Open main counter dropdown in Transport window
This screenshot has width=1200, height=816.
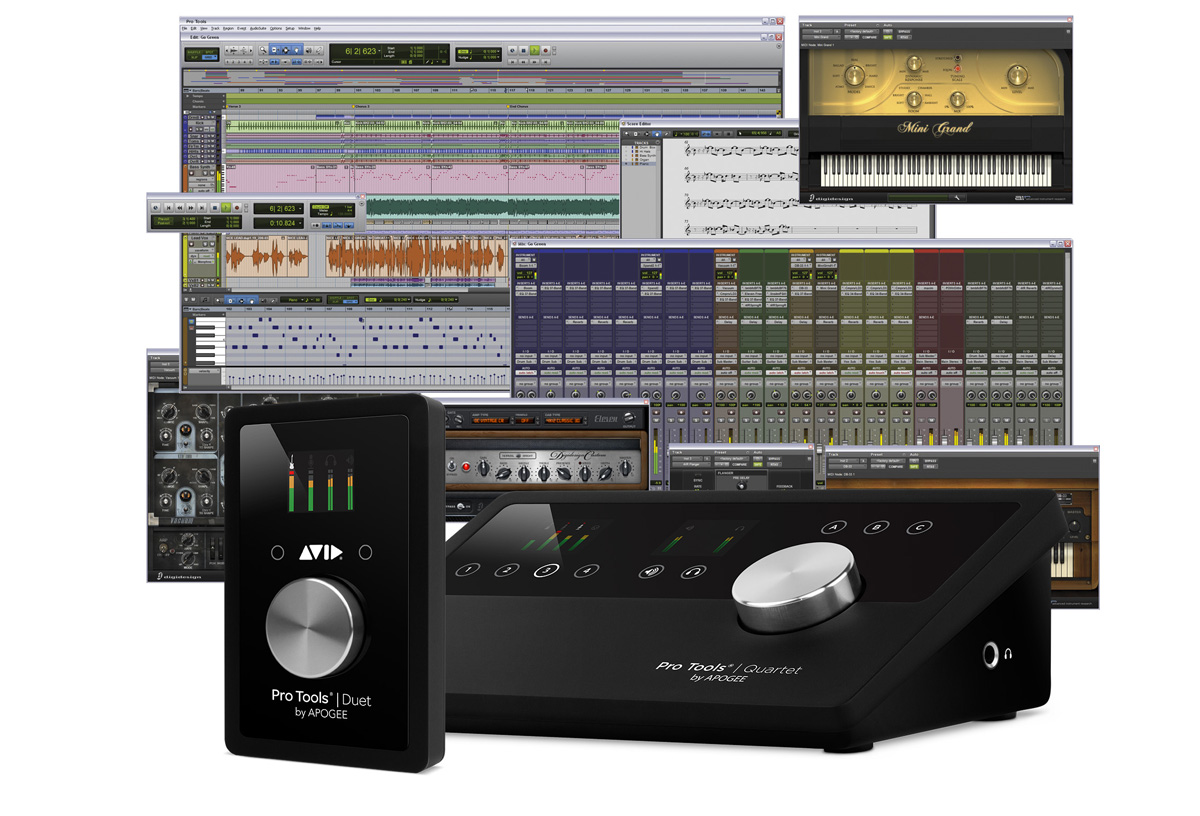pyautogui.click(x=301, y=208)
